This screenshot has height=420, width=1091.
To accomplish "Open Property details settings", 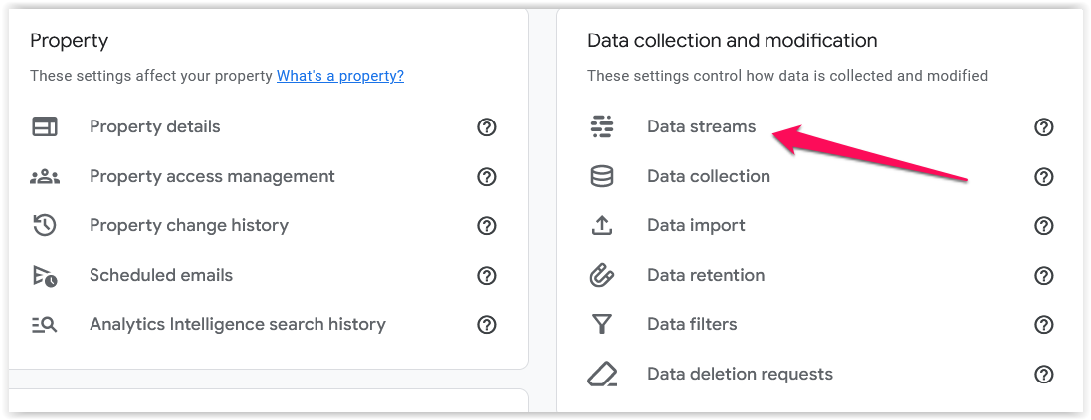I will 155,127.
